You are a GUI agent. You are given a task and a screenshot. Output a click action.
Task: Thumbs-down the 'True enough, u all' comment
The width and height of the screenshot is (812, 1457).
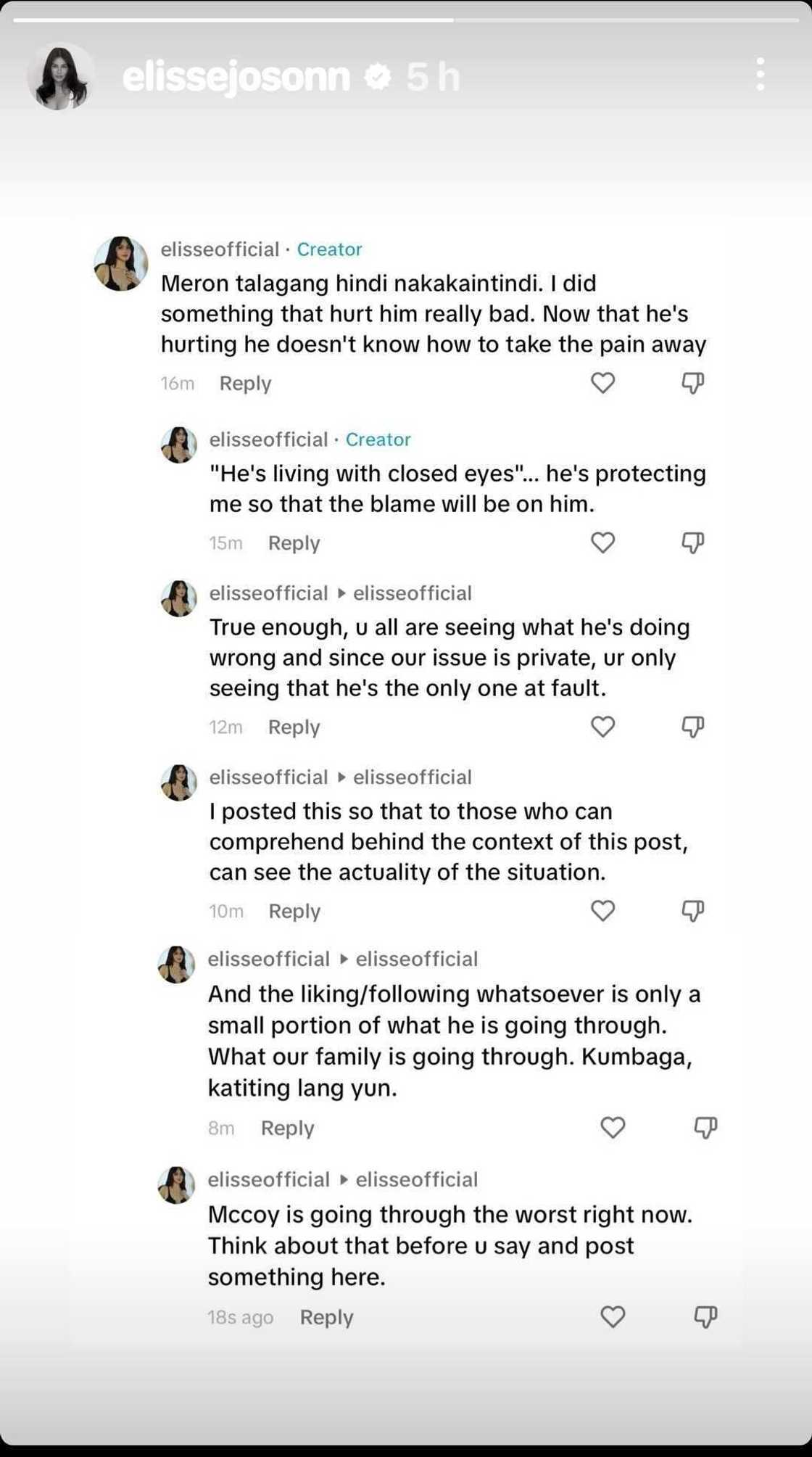[x=692, y=727]
